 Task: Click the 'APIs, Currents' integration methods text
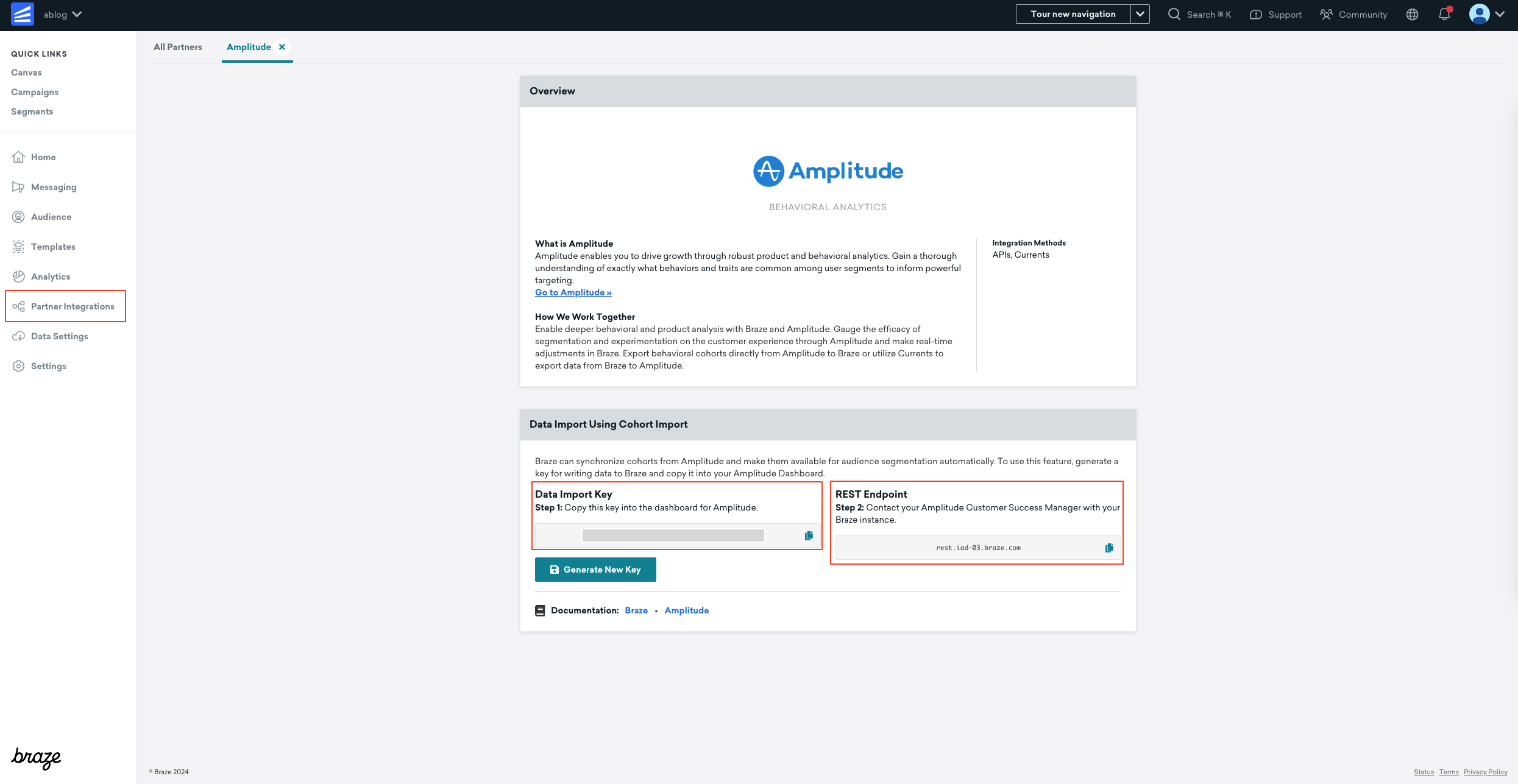(x=1020, y=255)
